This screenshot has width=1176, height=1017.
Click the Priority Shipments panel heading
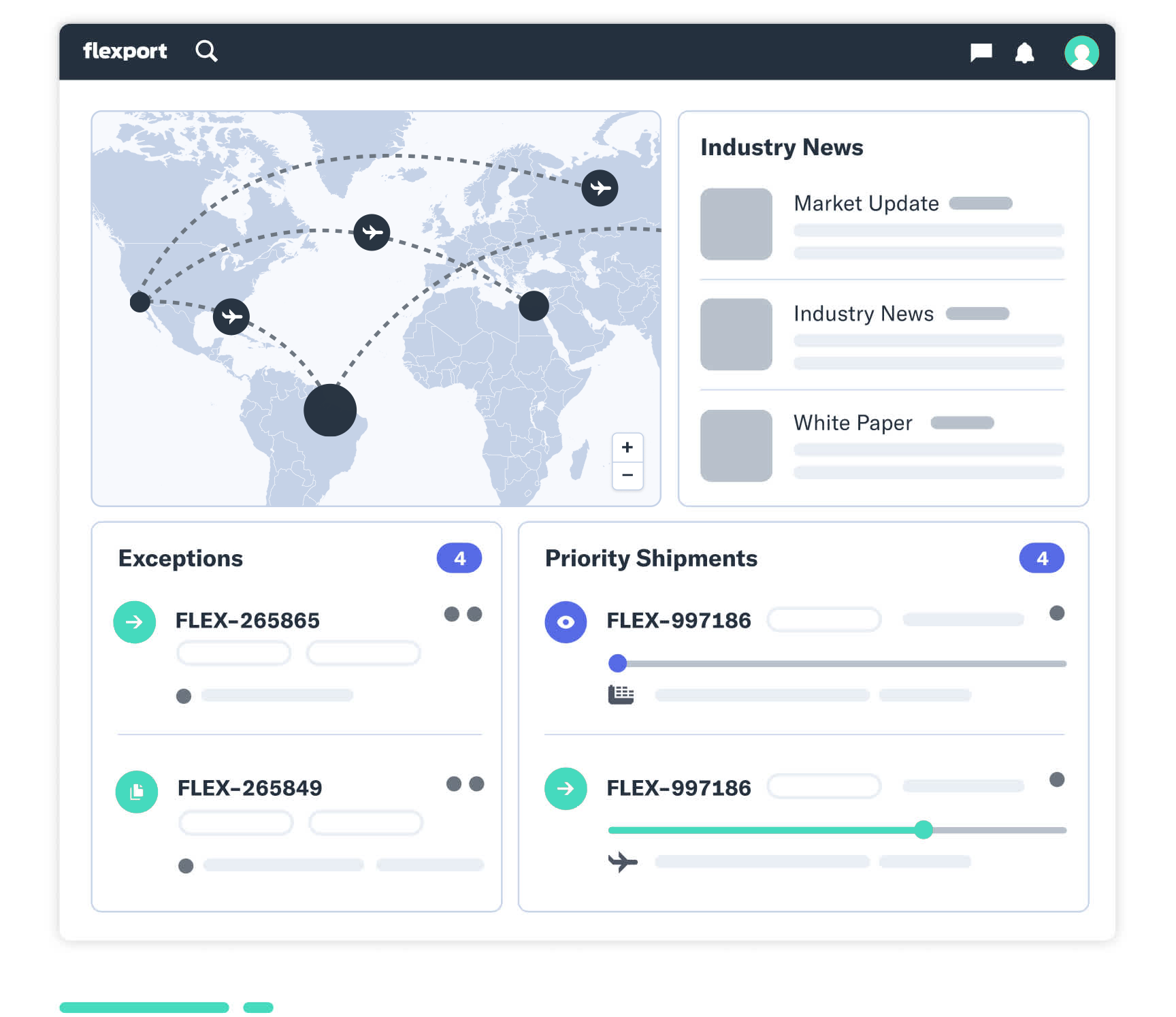(651, 558)
